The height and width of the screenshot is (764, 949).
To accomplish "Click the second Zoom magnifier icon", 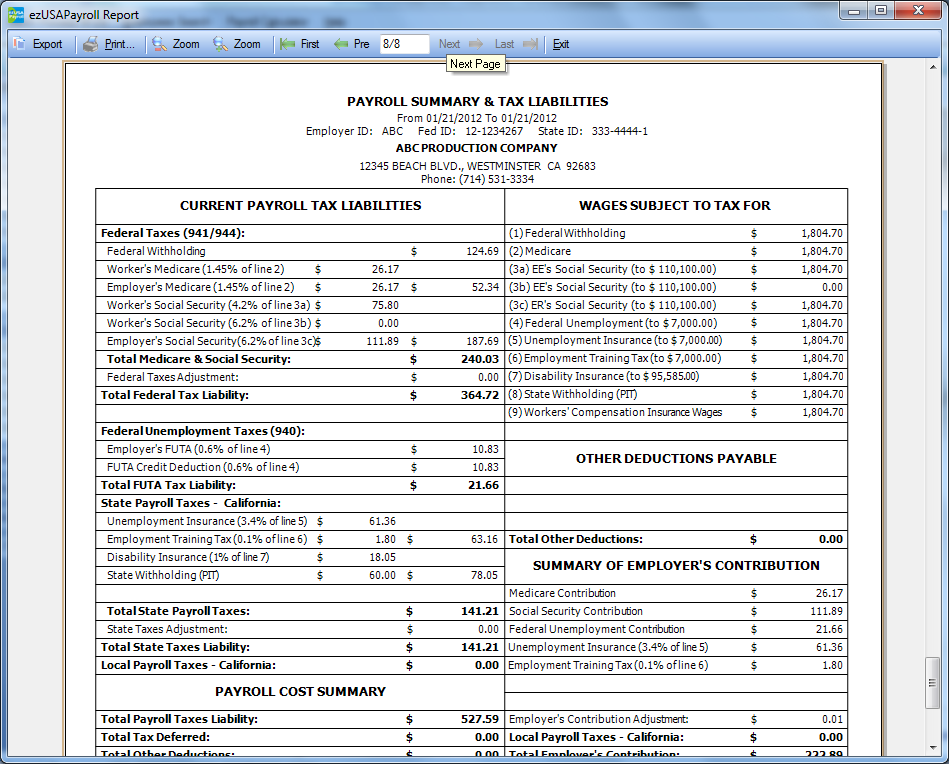I will pyautogui.click(x=220, y=44).
